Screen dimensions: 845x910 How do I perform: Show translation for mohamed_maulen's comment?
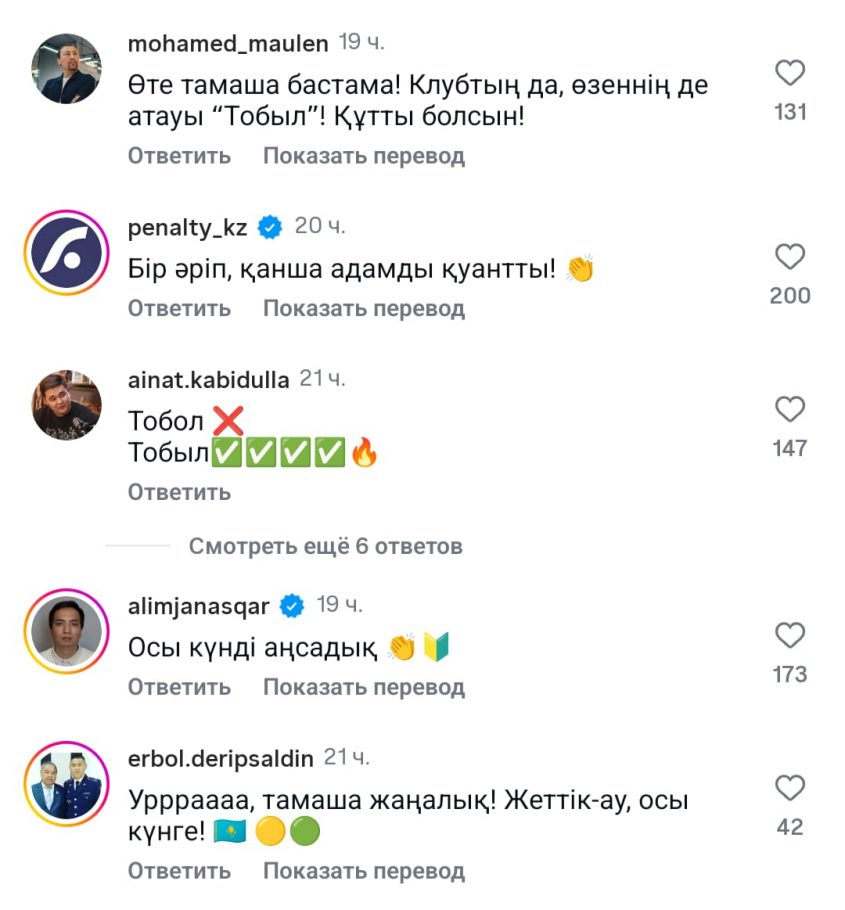364,156
